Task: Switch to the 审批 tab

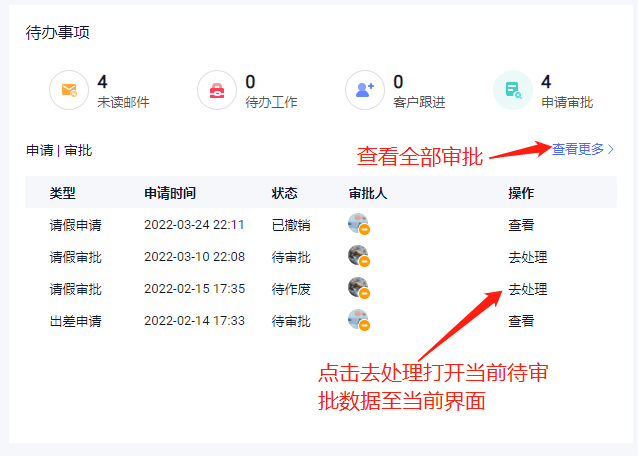Action: (x=78, y=151)
